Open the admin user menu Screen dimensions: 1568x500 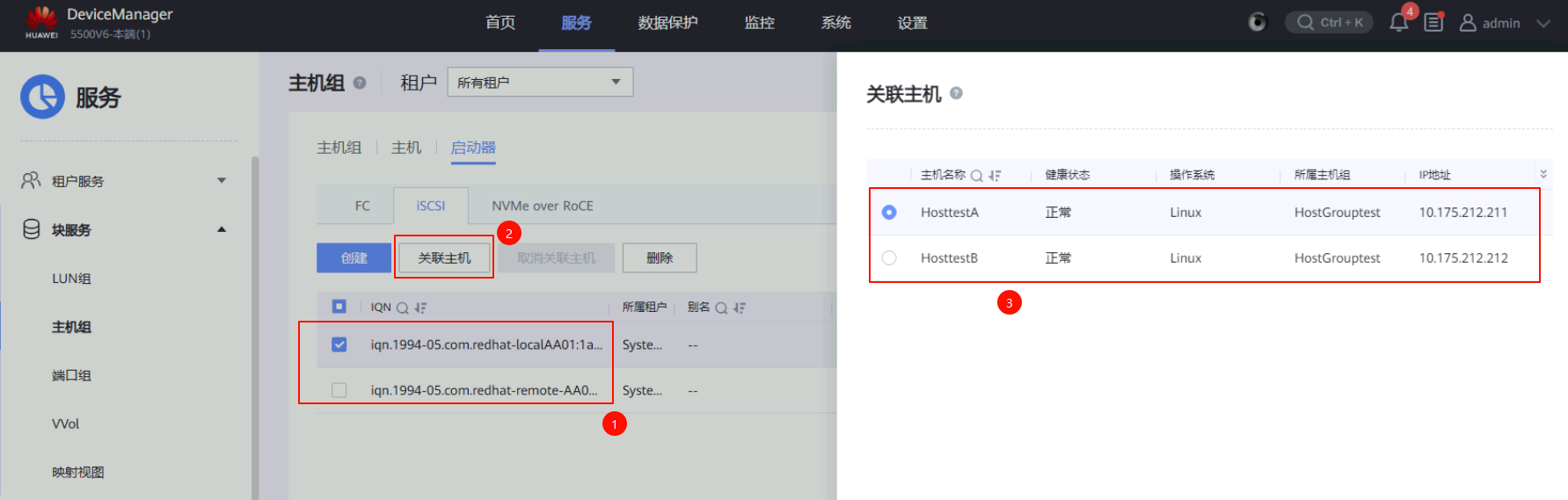click(x=1504, y=23)
